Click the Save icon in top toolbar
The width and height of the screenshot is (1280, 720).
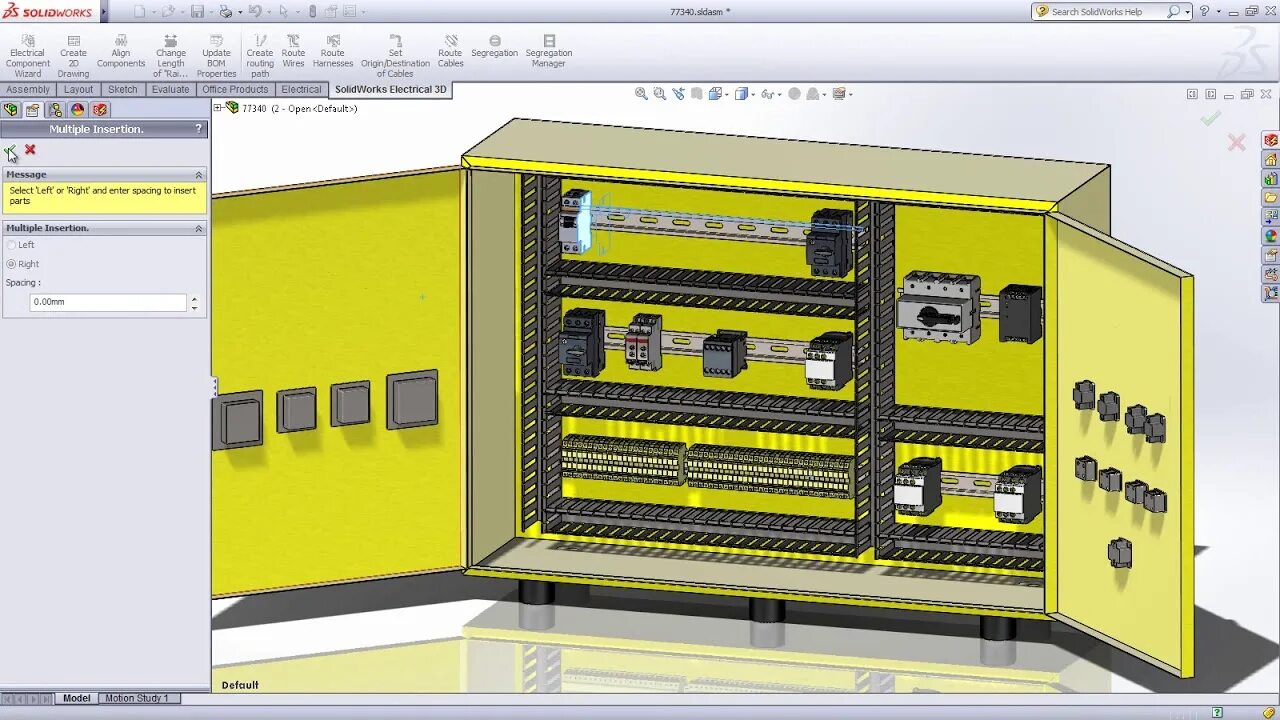coord(197,12)
